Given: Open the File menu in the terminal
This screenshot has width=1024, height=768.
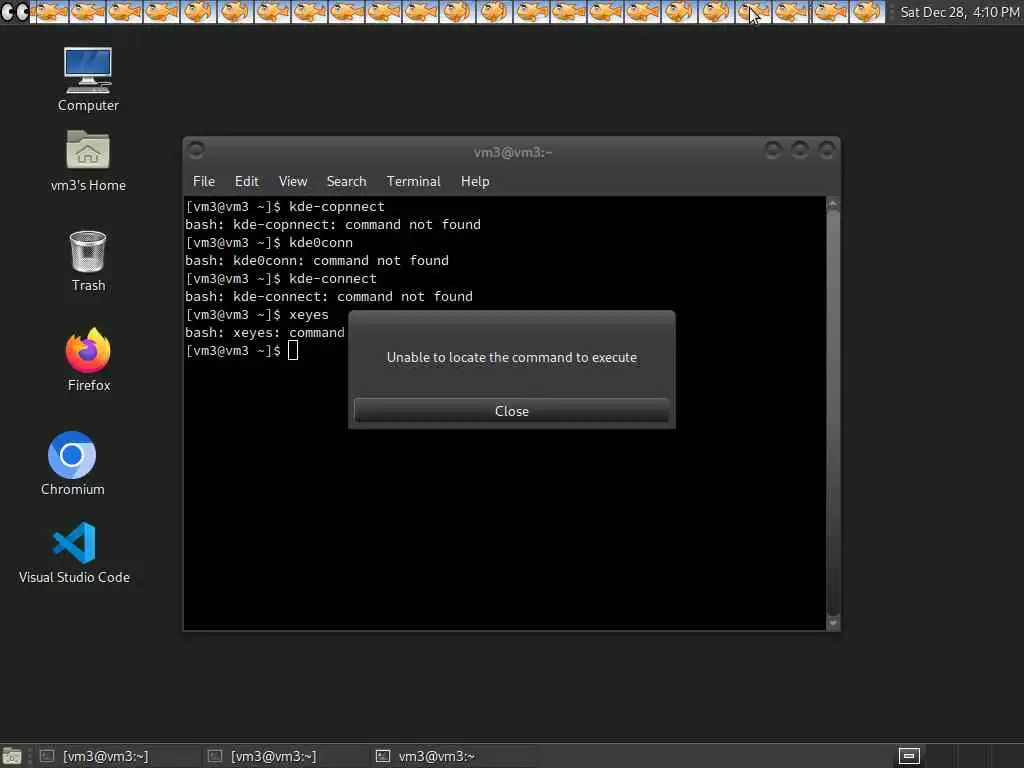Looking at the screenshot, I should click(x=204, y=182).
